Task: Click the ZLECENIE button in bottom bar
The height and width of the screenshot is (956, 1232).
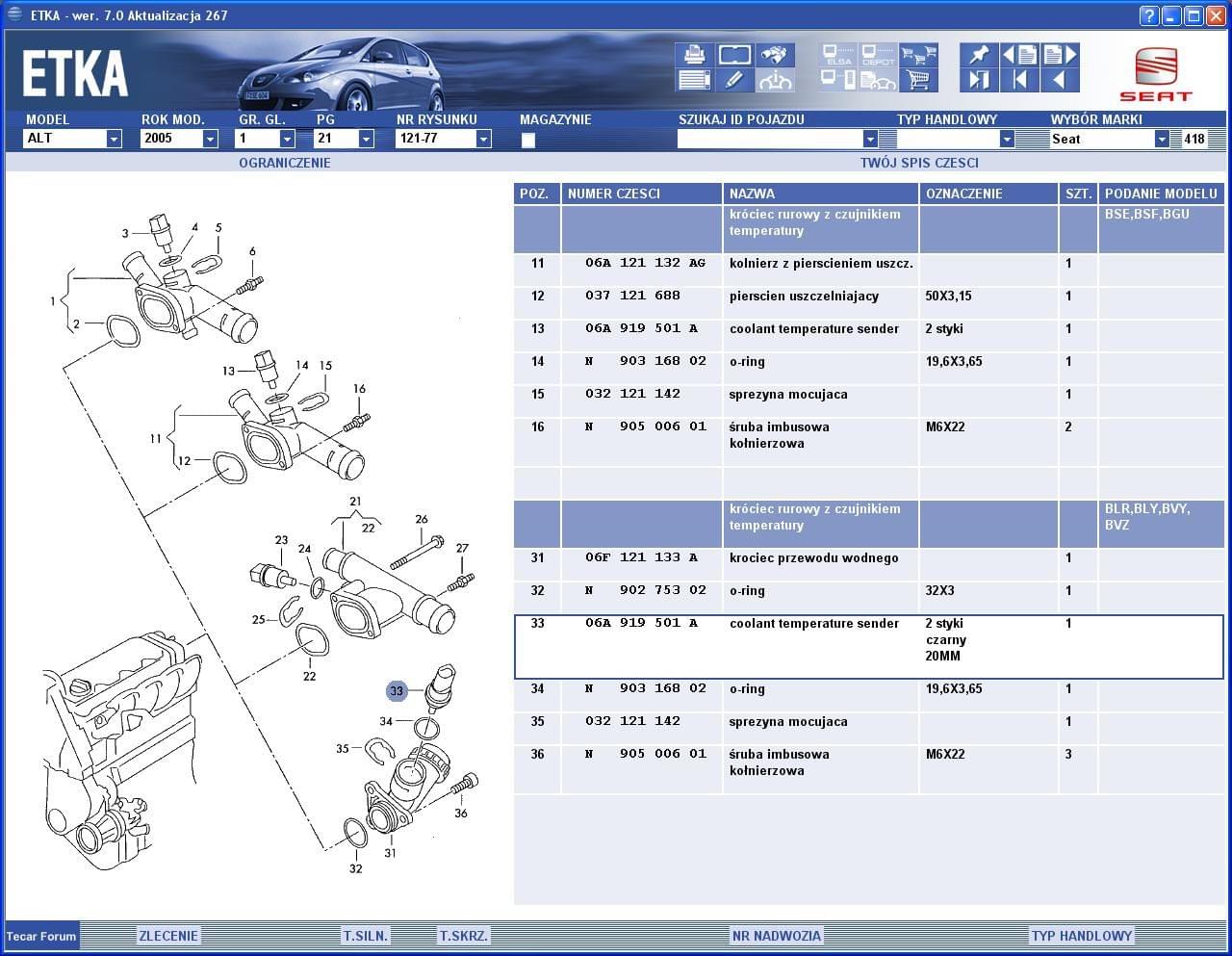Action: point(168,936)
